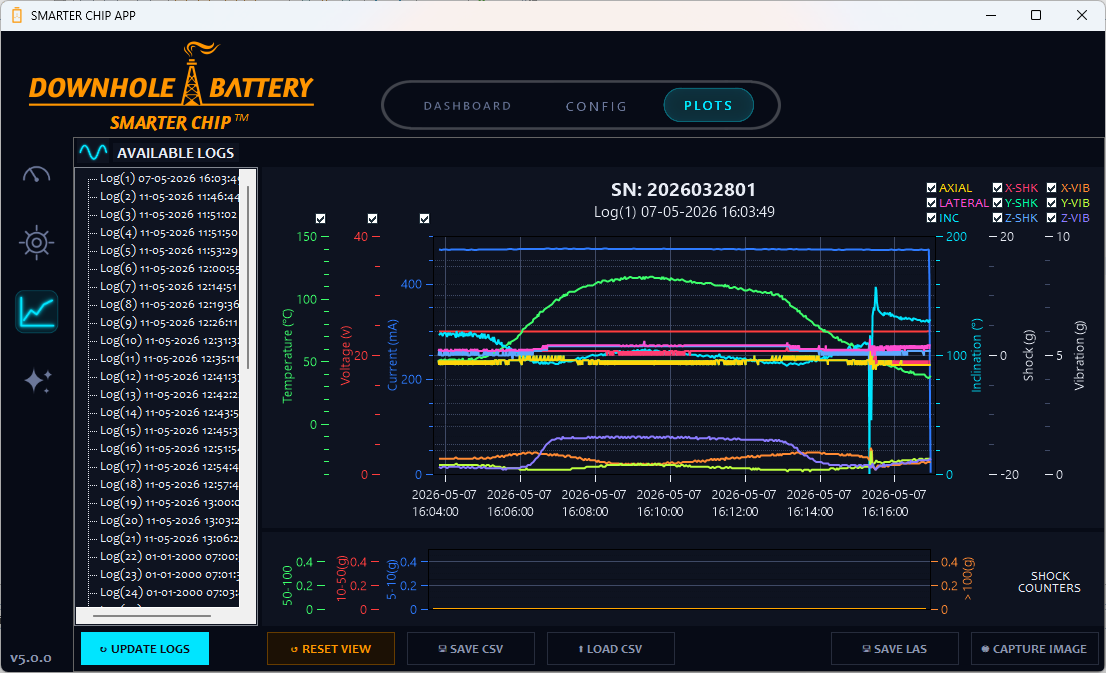Click the SN: 2026032801 plot title
1106x673 pixels.
[x=683, y=190]
